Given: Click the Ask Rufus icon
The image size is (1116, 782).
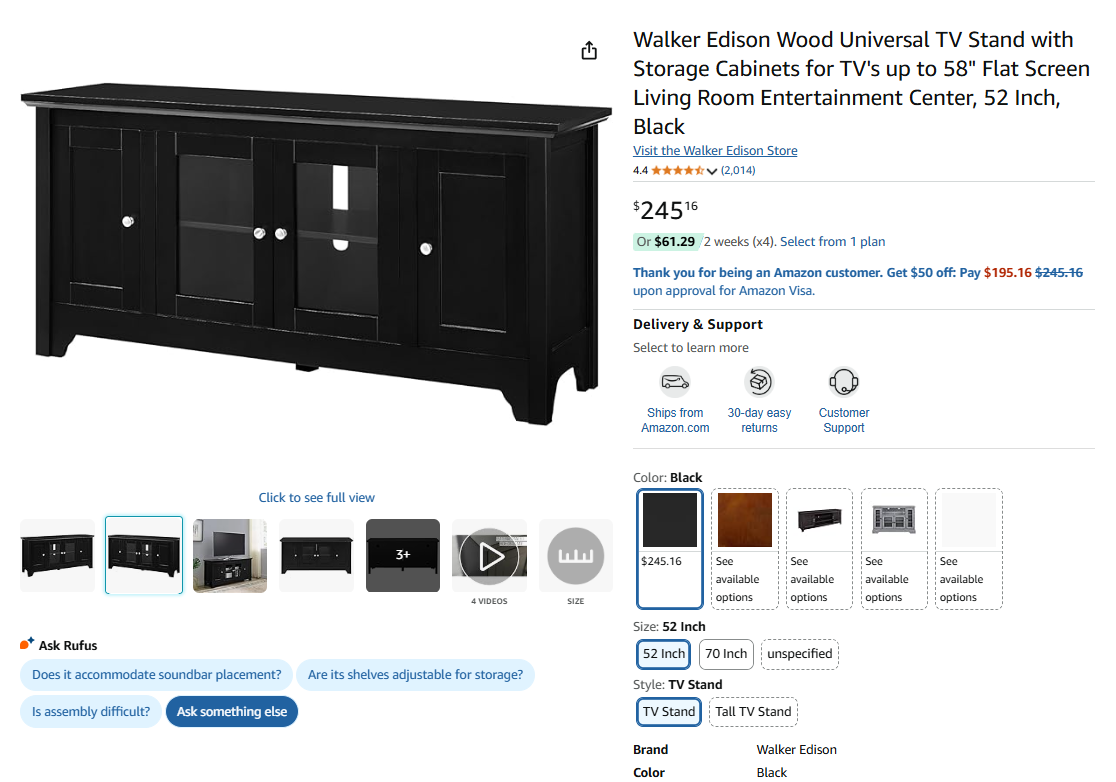Looking at the screenshot, I should point(27,644).
